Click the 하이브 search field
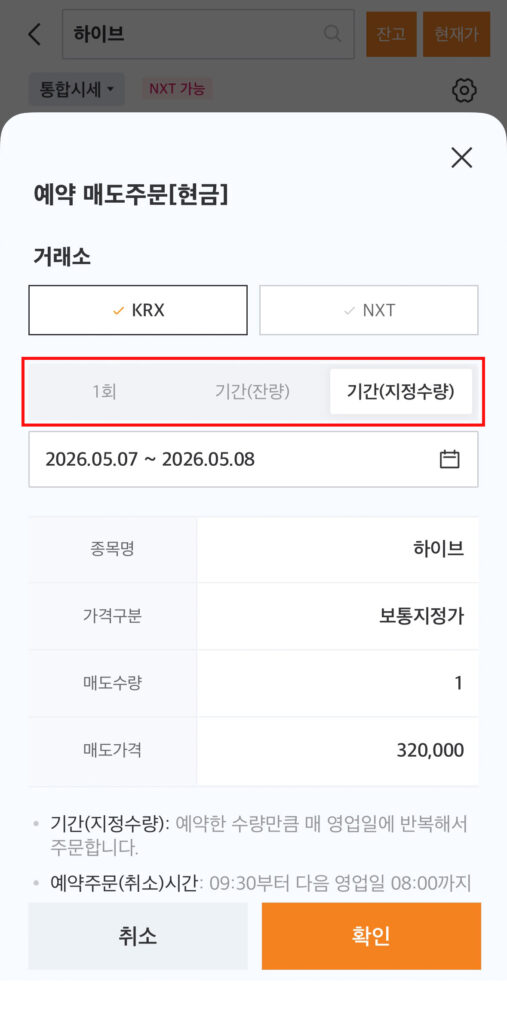507x1024 pixels. point(208,34)
